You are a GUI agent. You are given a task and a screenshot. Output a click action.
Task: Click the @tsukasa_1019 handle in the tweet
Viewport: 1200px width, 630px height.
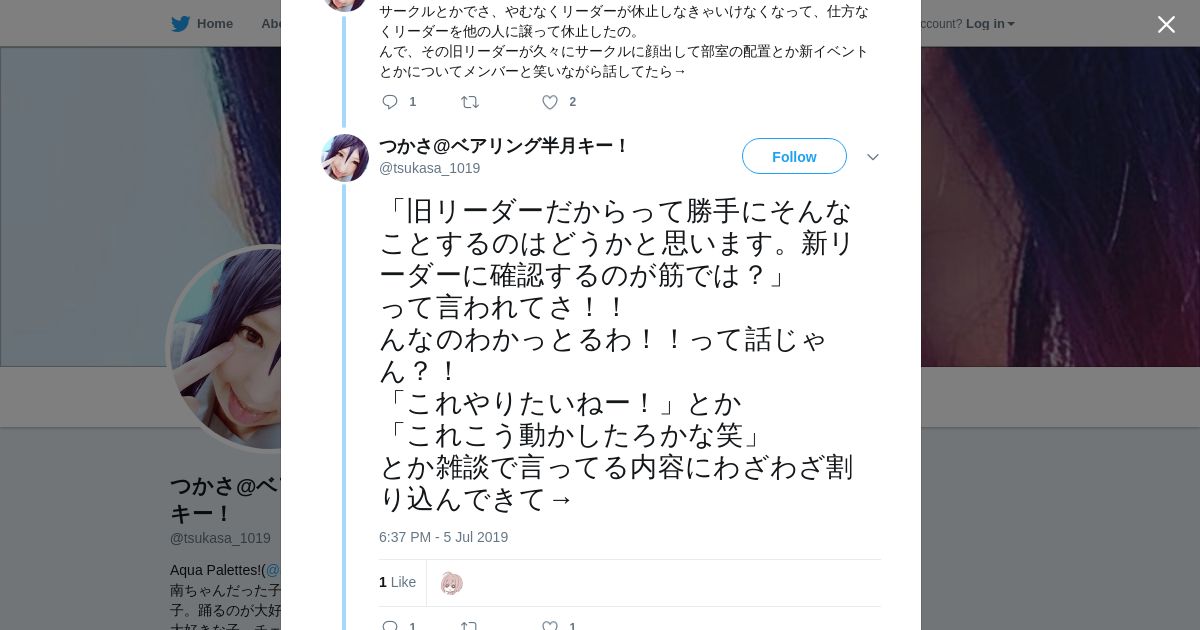point(429,168)
